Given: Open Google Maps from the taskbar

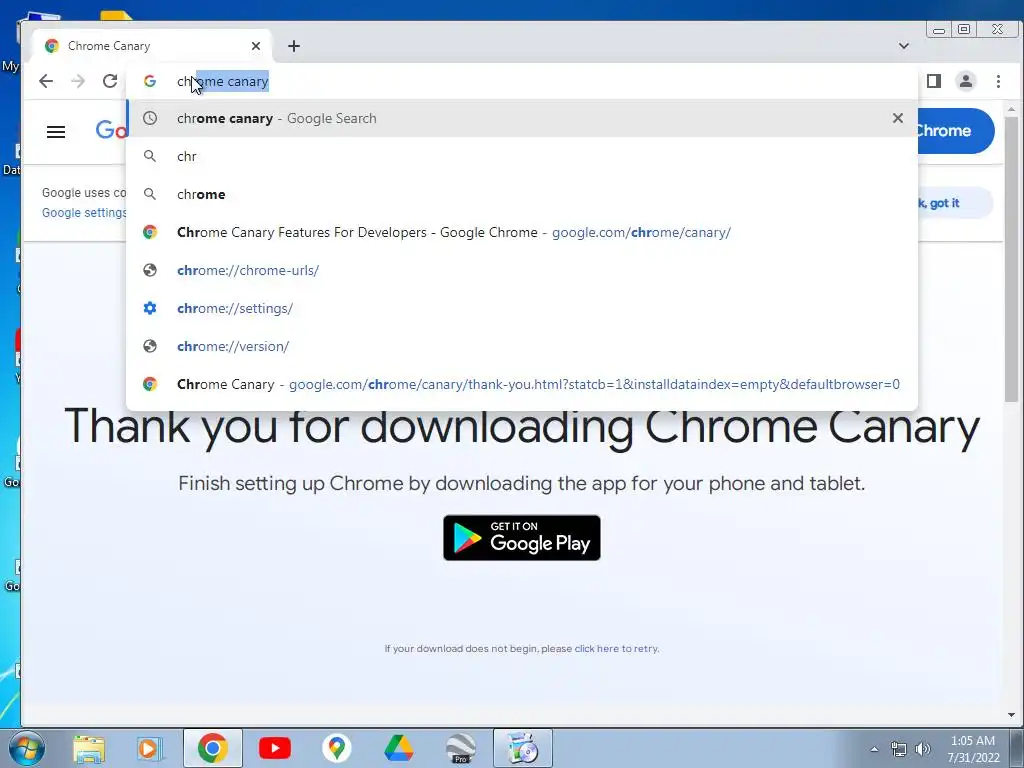Looking at the screenshot, I should click(x=336, y=748).
